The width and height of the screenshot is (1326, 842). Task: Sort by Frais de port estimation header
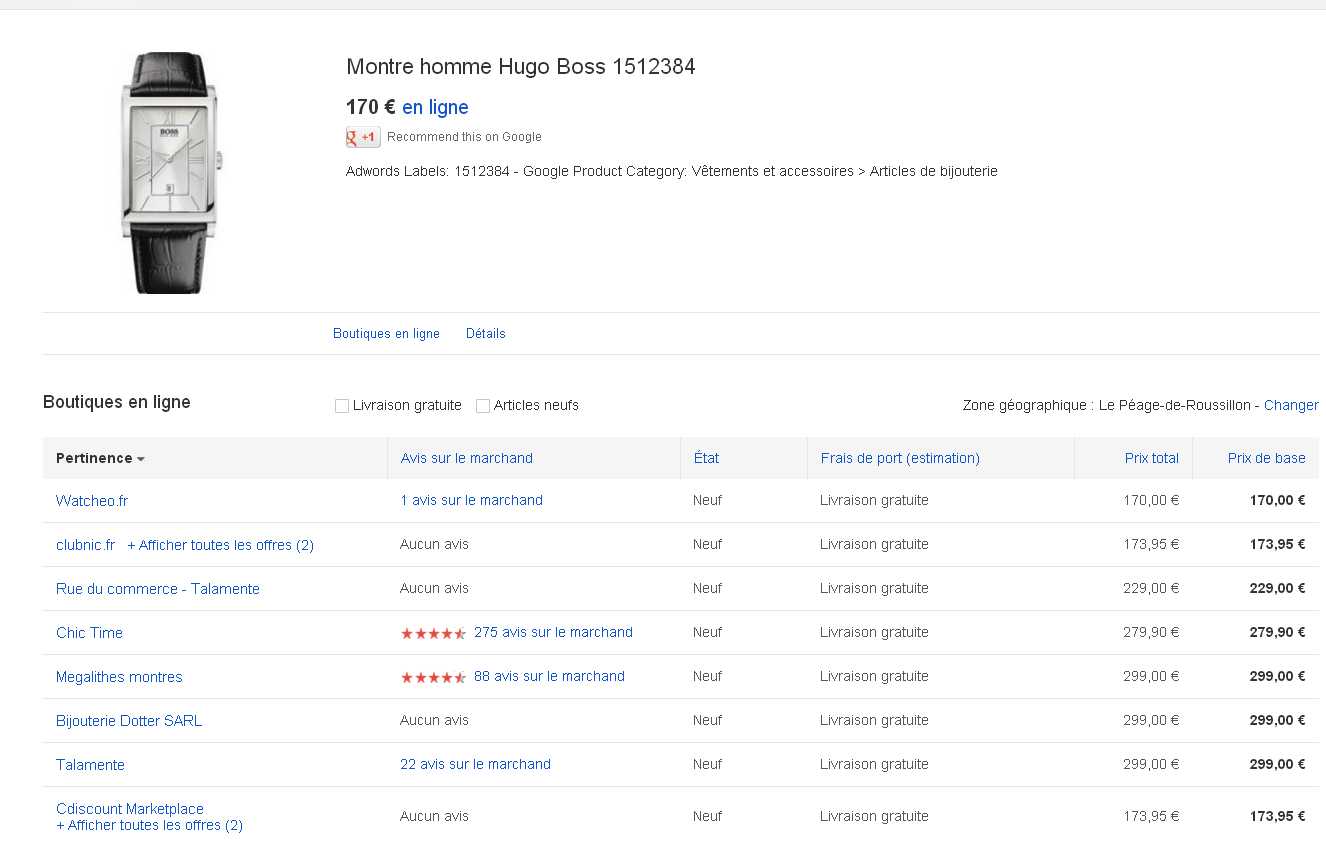[900, 458]
